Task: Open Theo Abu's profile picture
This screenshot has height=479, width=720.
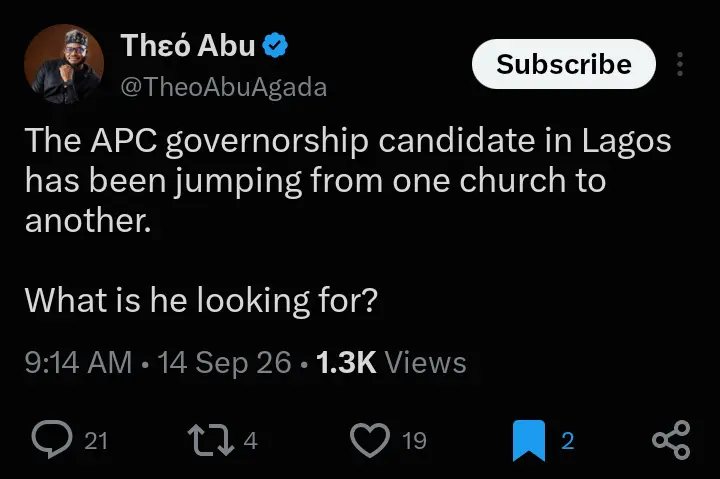Action: [64, 64]
